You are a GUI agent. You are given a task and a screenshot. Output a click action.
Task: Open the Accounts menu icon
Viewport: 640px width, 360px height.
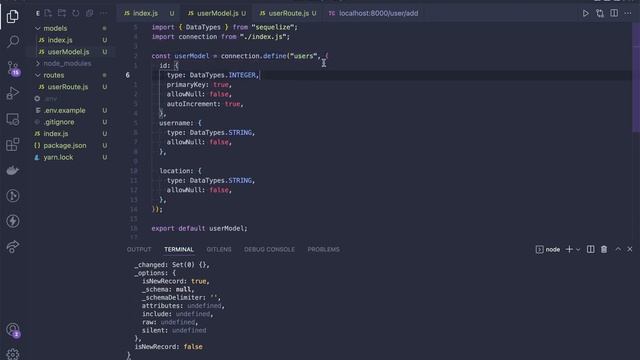pyautogui.click(x=13, y=330)
